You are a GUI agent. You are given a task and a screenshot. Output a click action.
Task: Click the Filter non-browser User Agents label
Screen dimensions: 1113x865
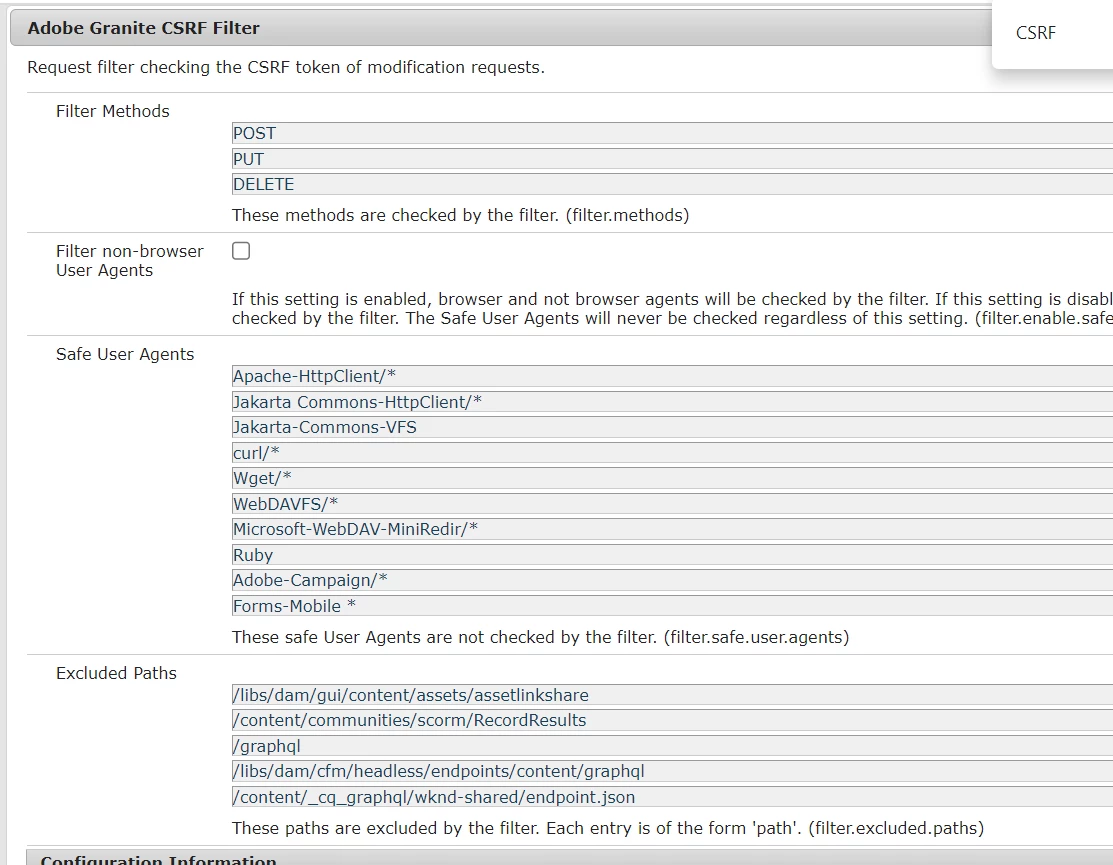pos(129,260)
